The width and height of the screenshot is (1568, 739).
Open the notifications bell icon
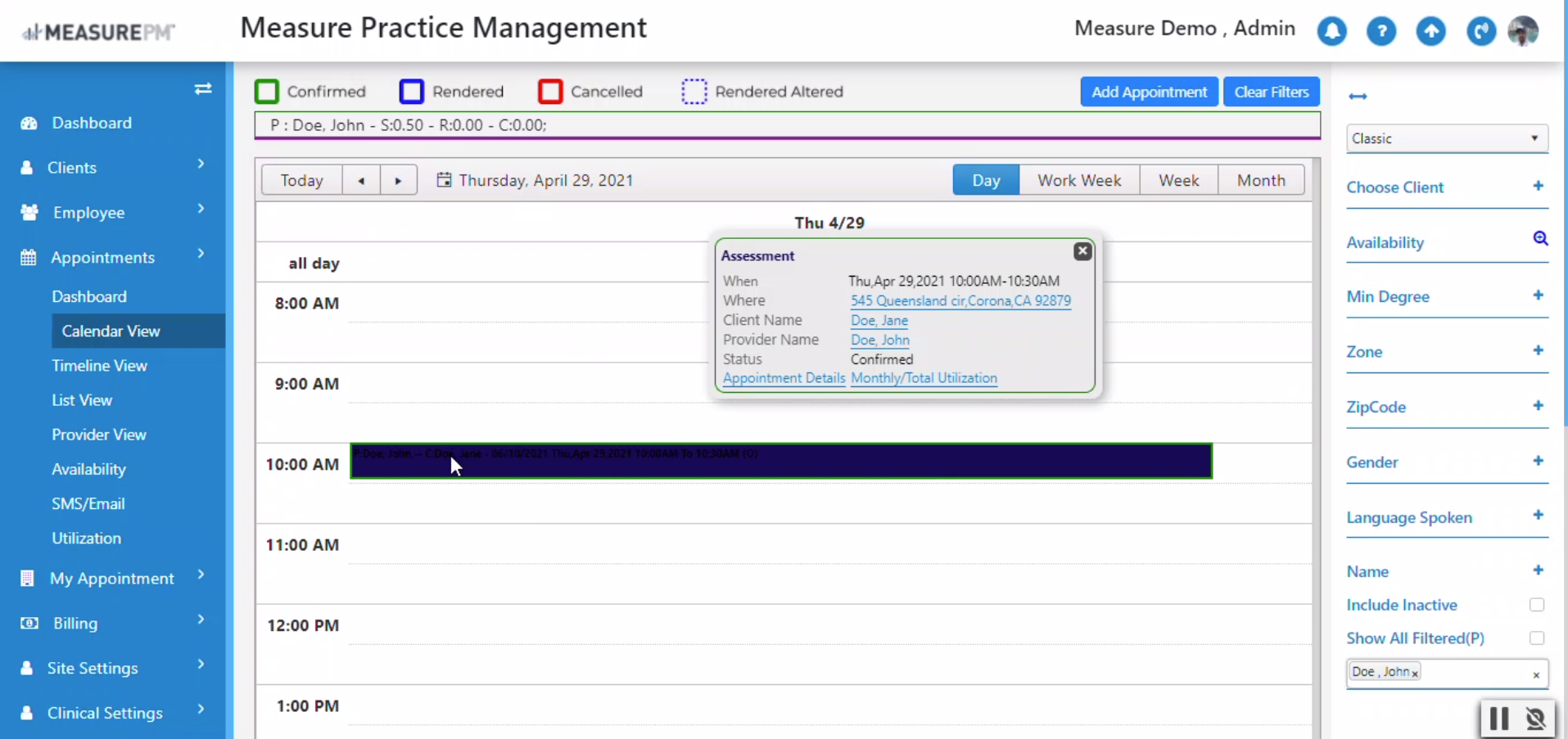[1332, 31]
